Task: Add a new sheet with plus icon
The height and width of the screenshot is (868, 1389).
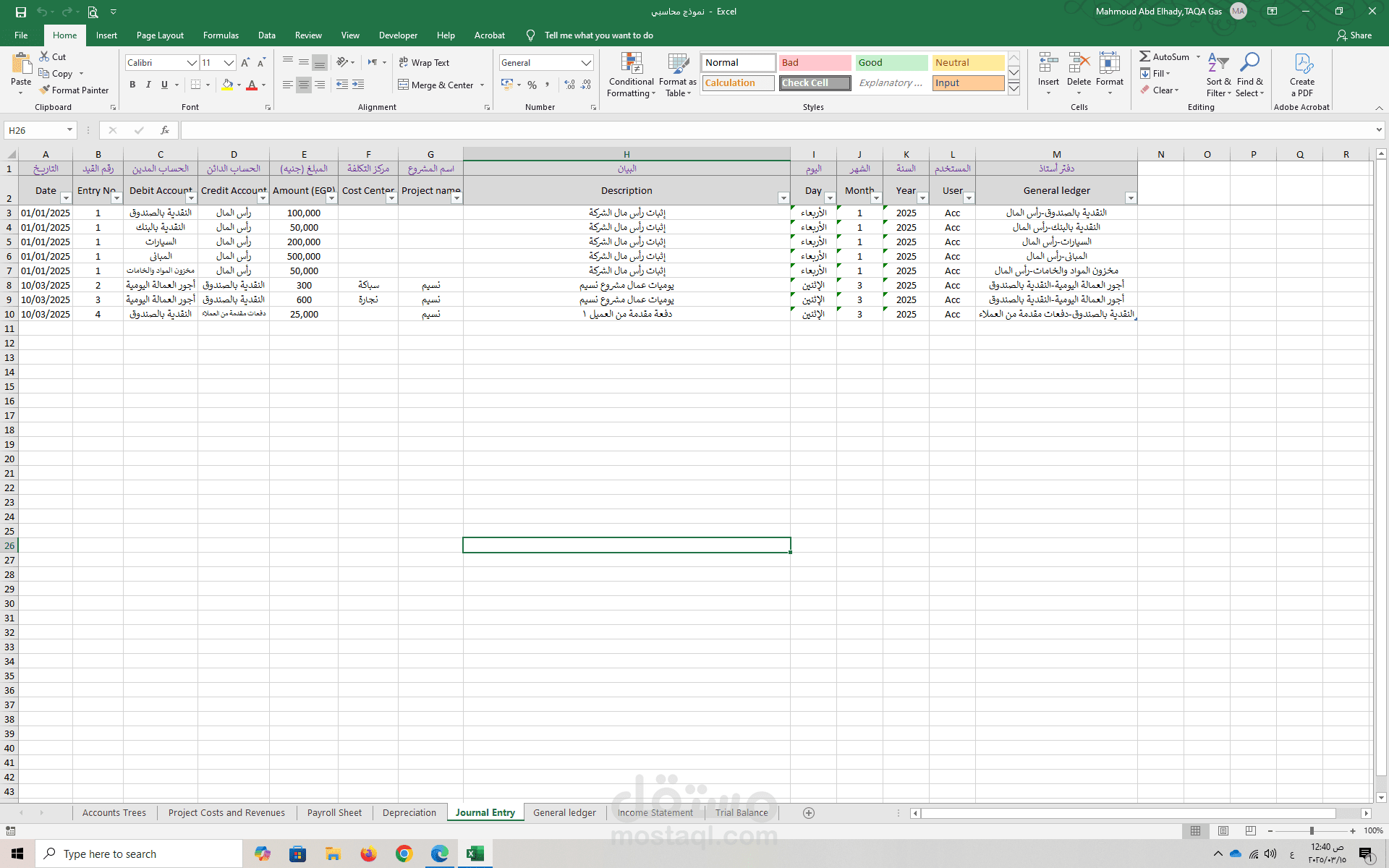Action: [809, 813]
